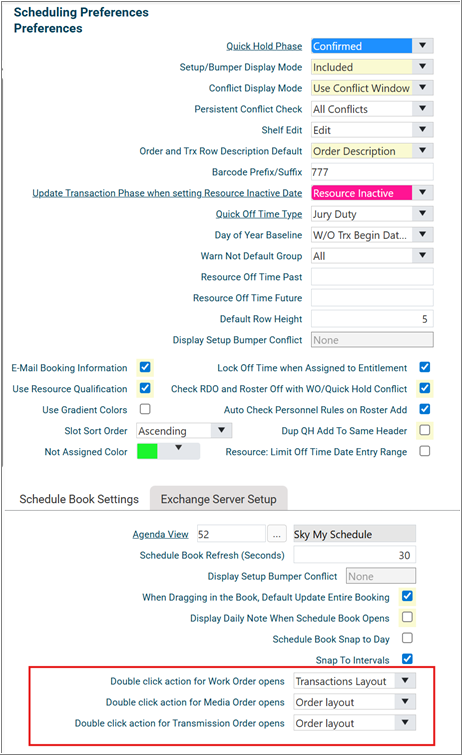
Task: Click the Default Row Height field
Action: [x=372, y=319]
